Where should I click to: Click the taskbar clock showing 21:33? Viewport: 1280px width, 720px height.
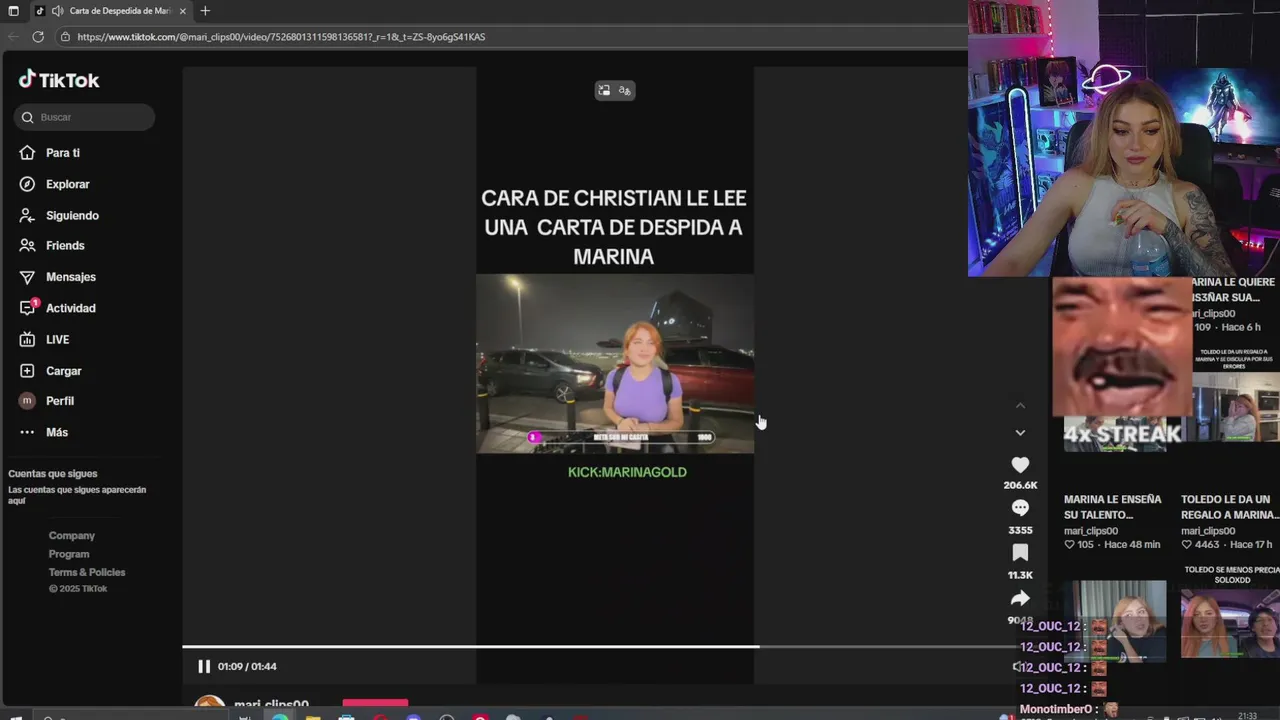[x=1247, y=716]
